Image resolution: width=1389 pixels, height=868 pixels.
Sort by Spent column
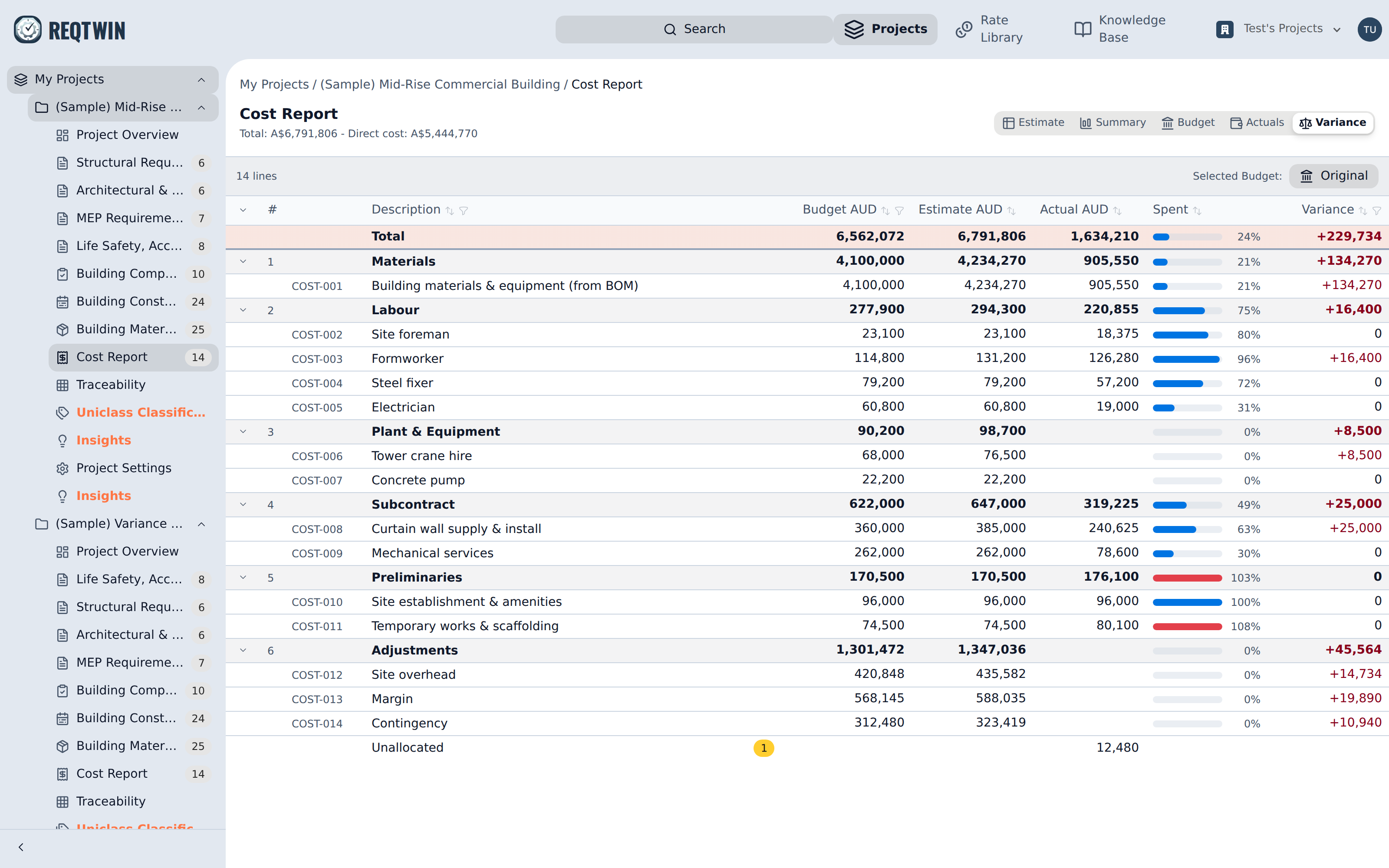(1197, 210)
